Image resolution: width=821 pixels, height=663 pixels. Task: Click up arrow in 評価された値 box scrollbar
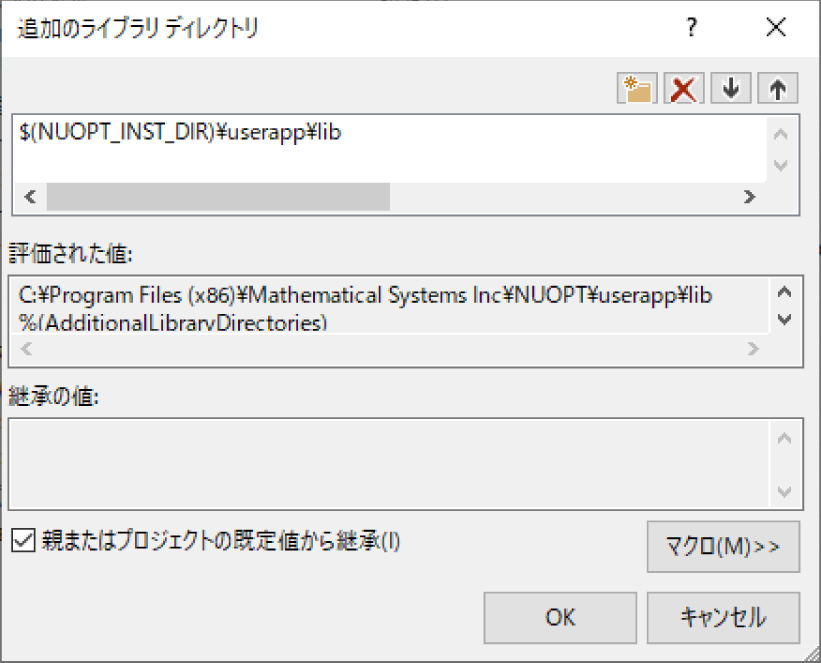[784, 292]
